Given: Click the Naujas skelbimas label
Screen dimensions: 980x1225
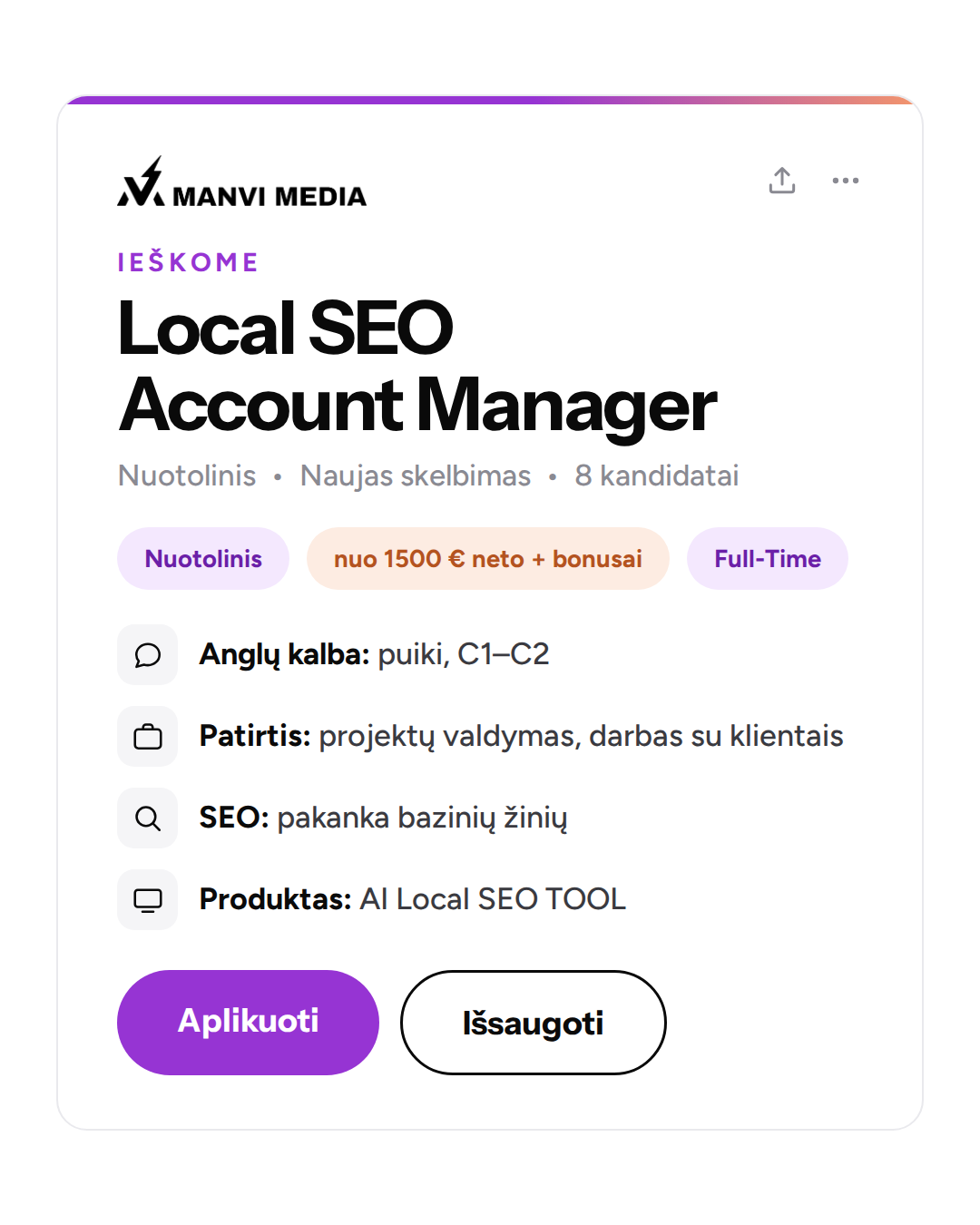Looking at the screenshot, I should (x=416, y=475).
